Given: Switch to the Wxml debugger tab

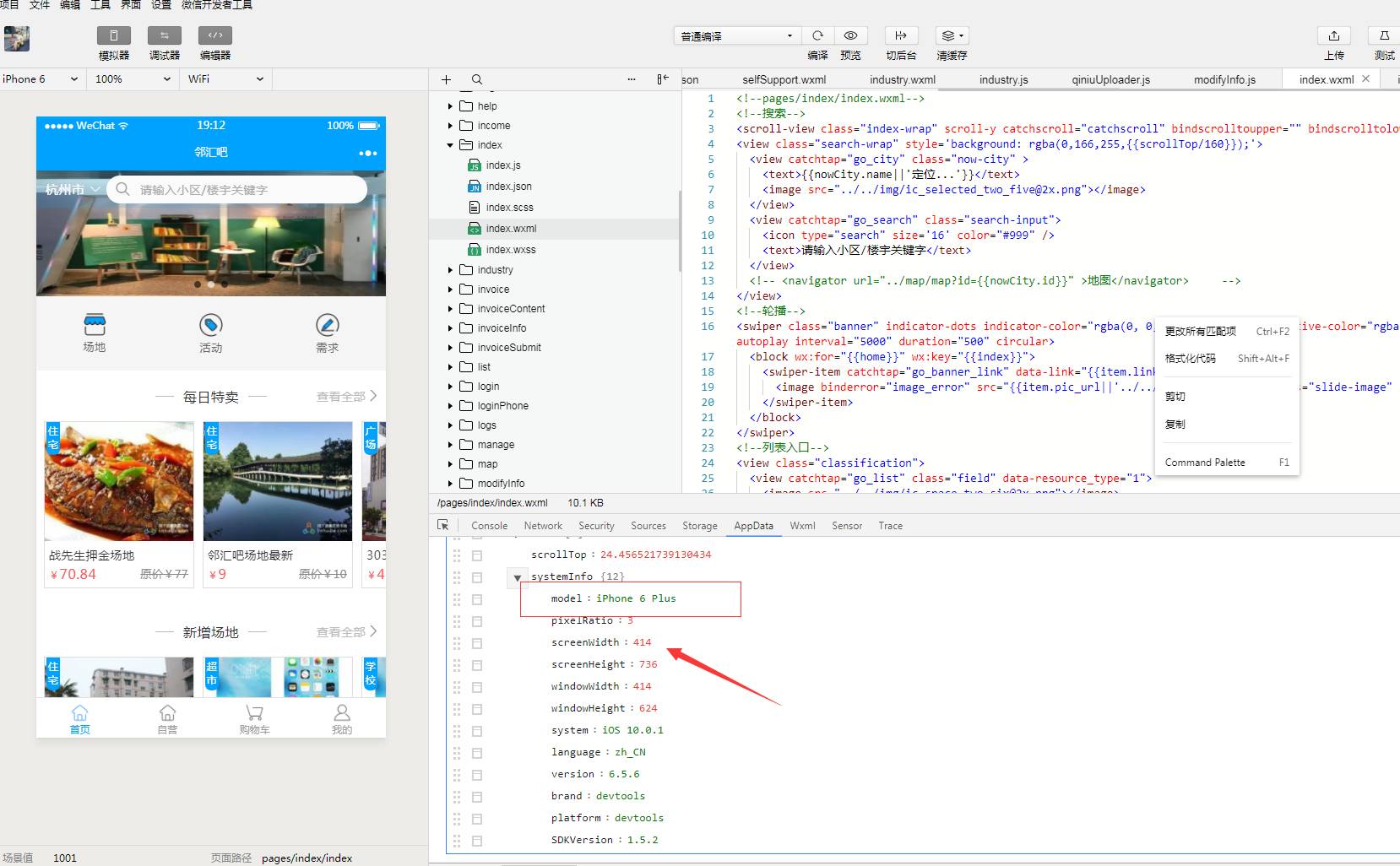Looking at the screenshot, I should tap(802, 525).
